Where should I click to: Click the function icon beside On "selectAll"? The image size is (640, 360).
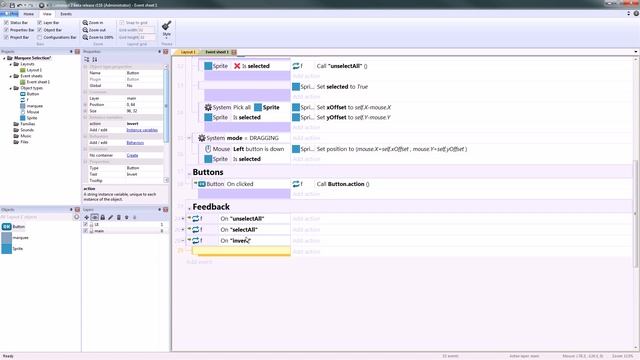coord(196,230)
